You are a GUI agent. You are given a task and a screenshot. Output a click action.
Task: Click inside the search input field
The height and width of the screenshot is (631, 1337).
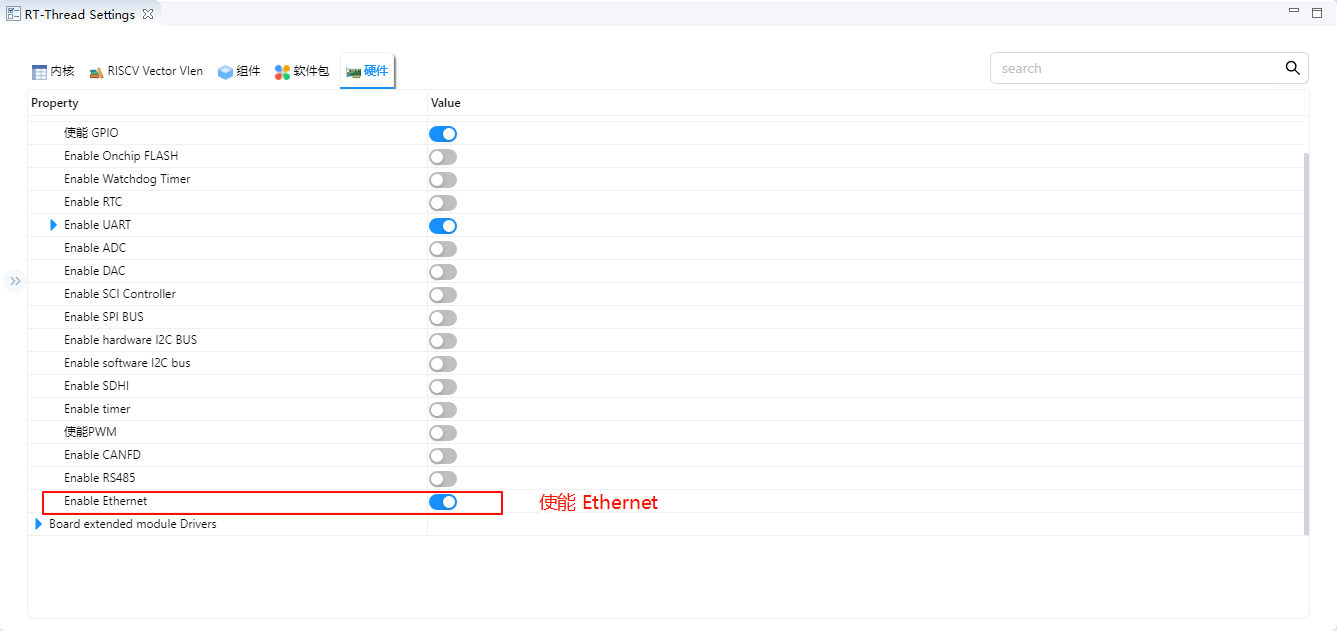click(1136, 68)
